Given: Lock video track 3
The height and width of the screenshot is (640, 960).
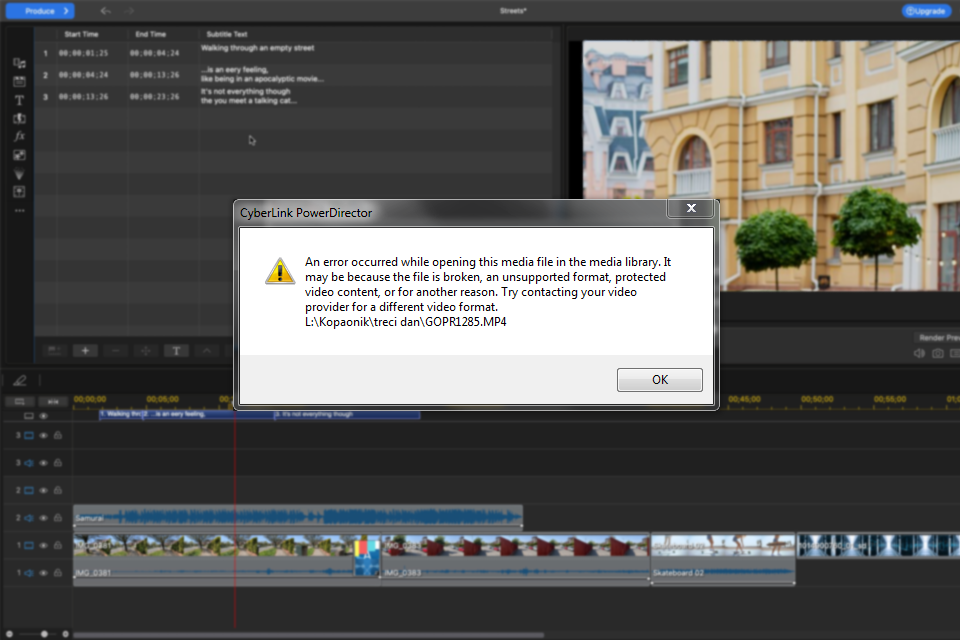Looking at the screenshot, I should [58, 435].
